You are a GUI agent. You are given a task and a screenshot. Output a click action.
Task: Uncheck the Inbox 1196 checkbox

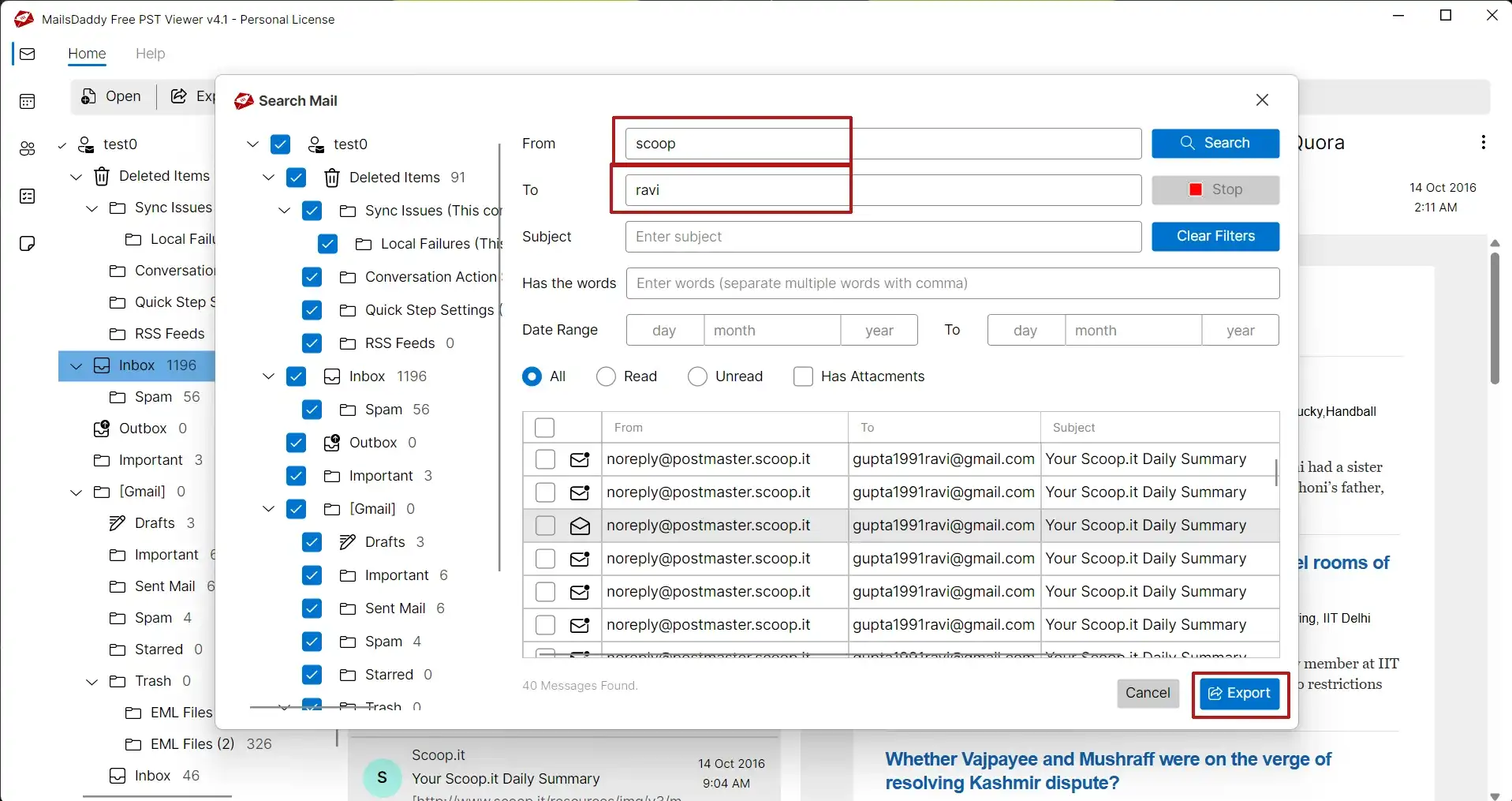click(x=296, y=376)
